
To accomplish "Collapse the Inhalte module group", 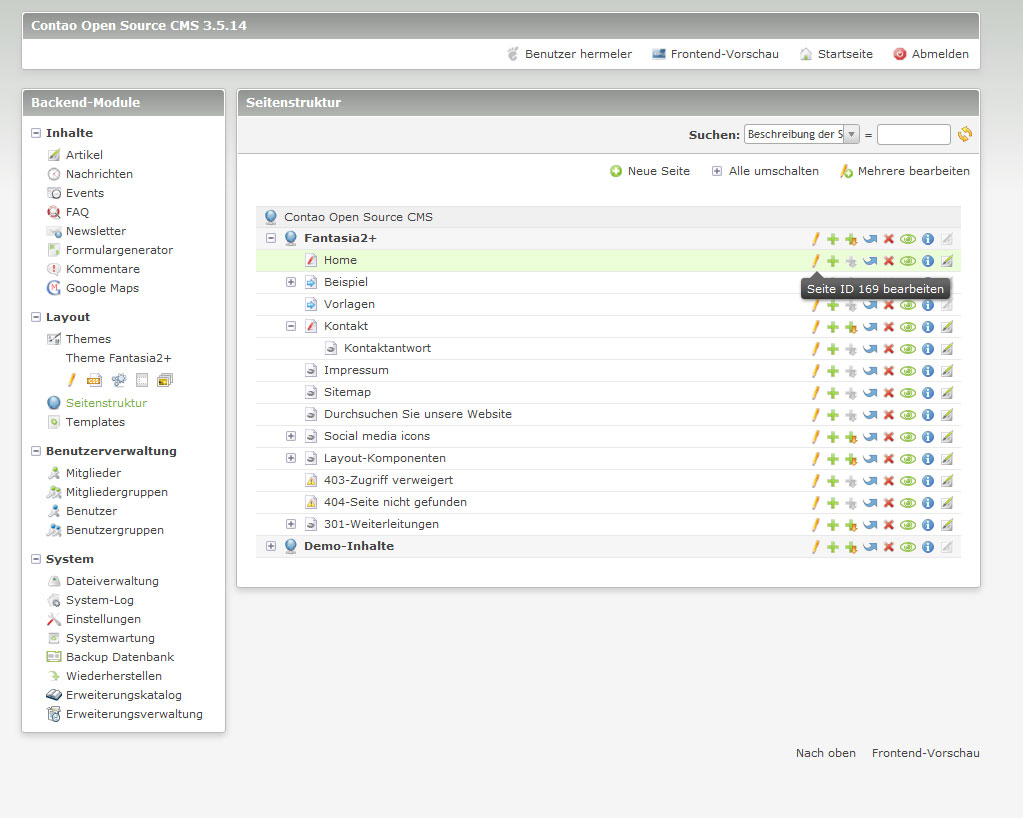I will (37, 133).
